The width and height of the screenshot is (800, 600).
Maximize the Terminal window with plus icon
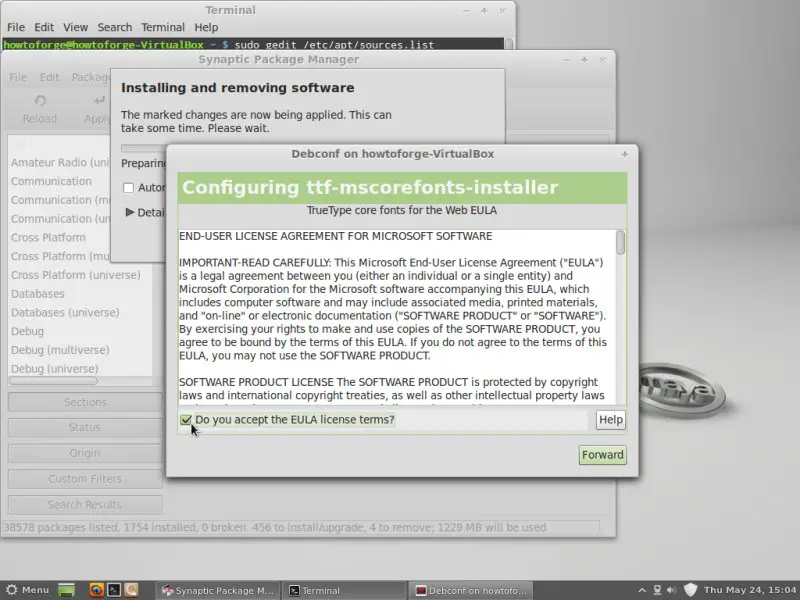point(484,11)
